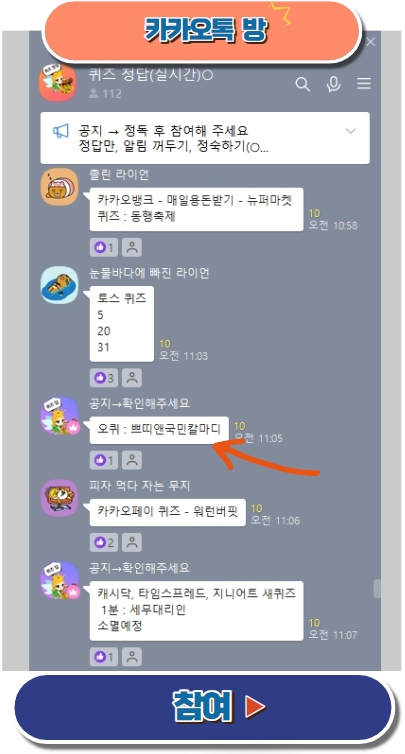Expand the 공지 notice chevron

pos(351,131)
